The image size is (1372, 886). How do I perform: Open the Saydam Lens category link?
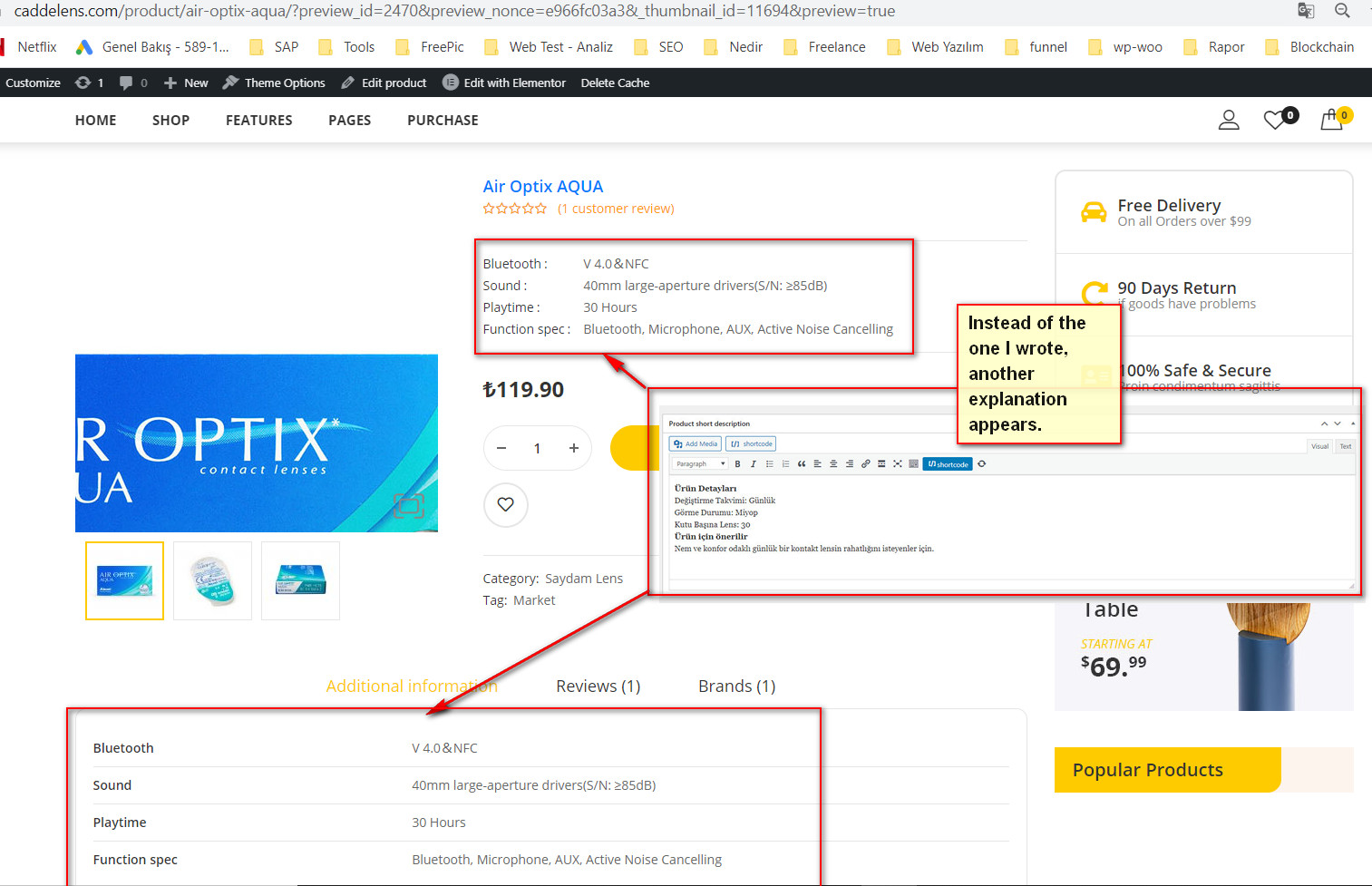click(584, 579)
